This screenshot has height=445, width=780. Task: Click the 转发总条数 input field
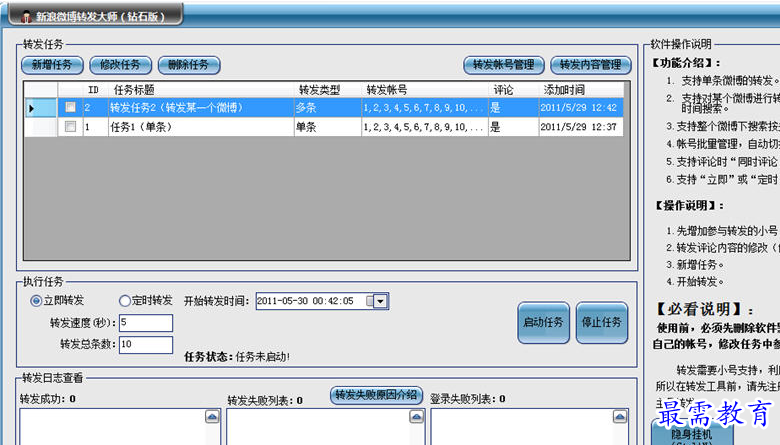[x=146, y=345]
